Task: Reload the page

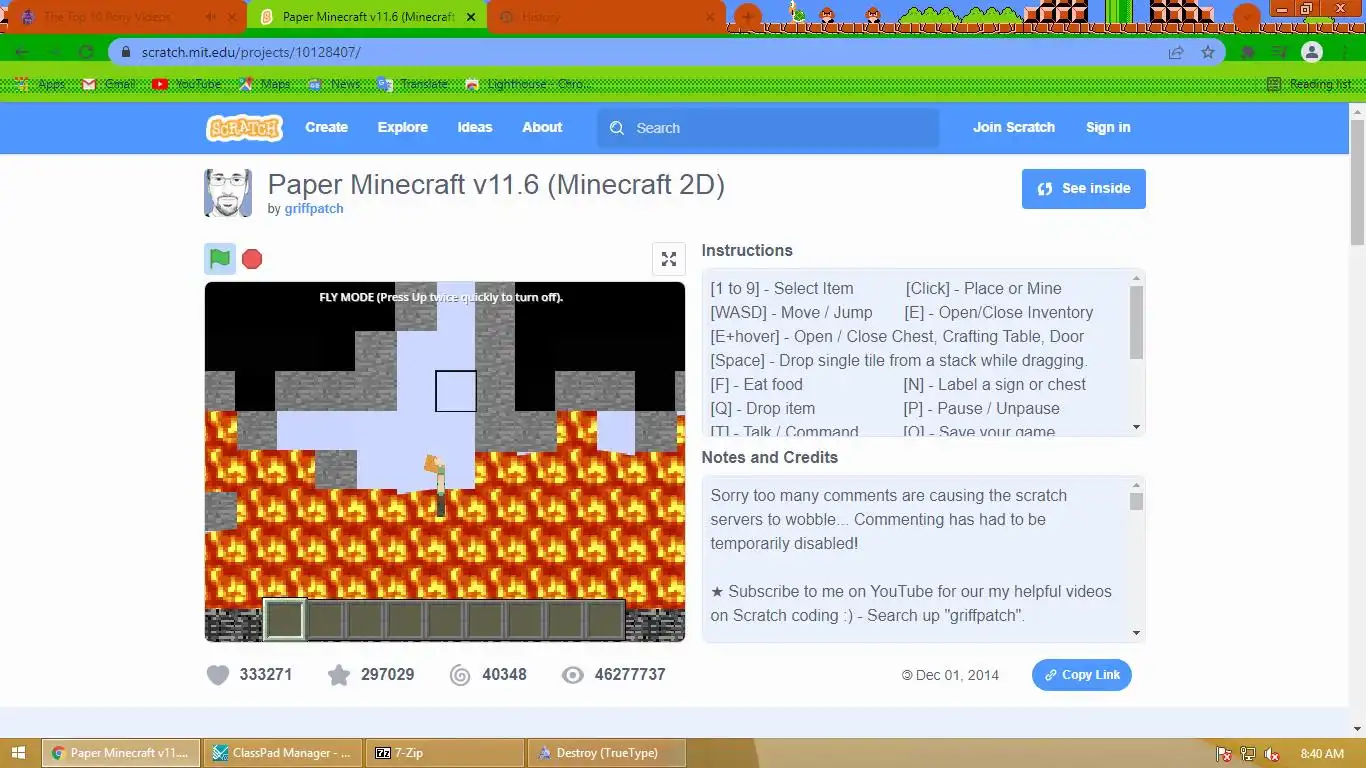Action: click(x=86, y=52)
